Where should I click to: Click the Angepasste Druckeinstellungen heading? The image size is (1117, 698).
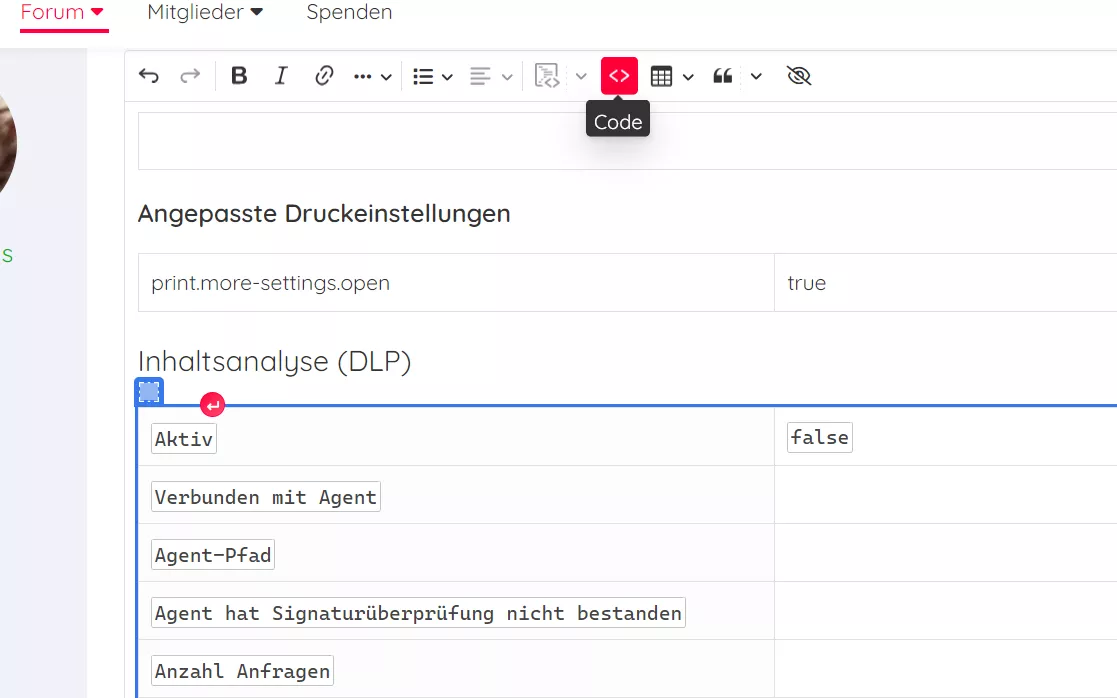pyautogui.click(x=324, y=214)
